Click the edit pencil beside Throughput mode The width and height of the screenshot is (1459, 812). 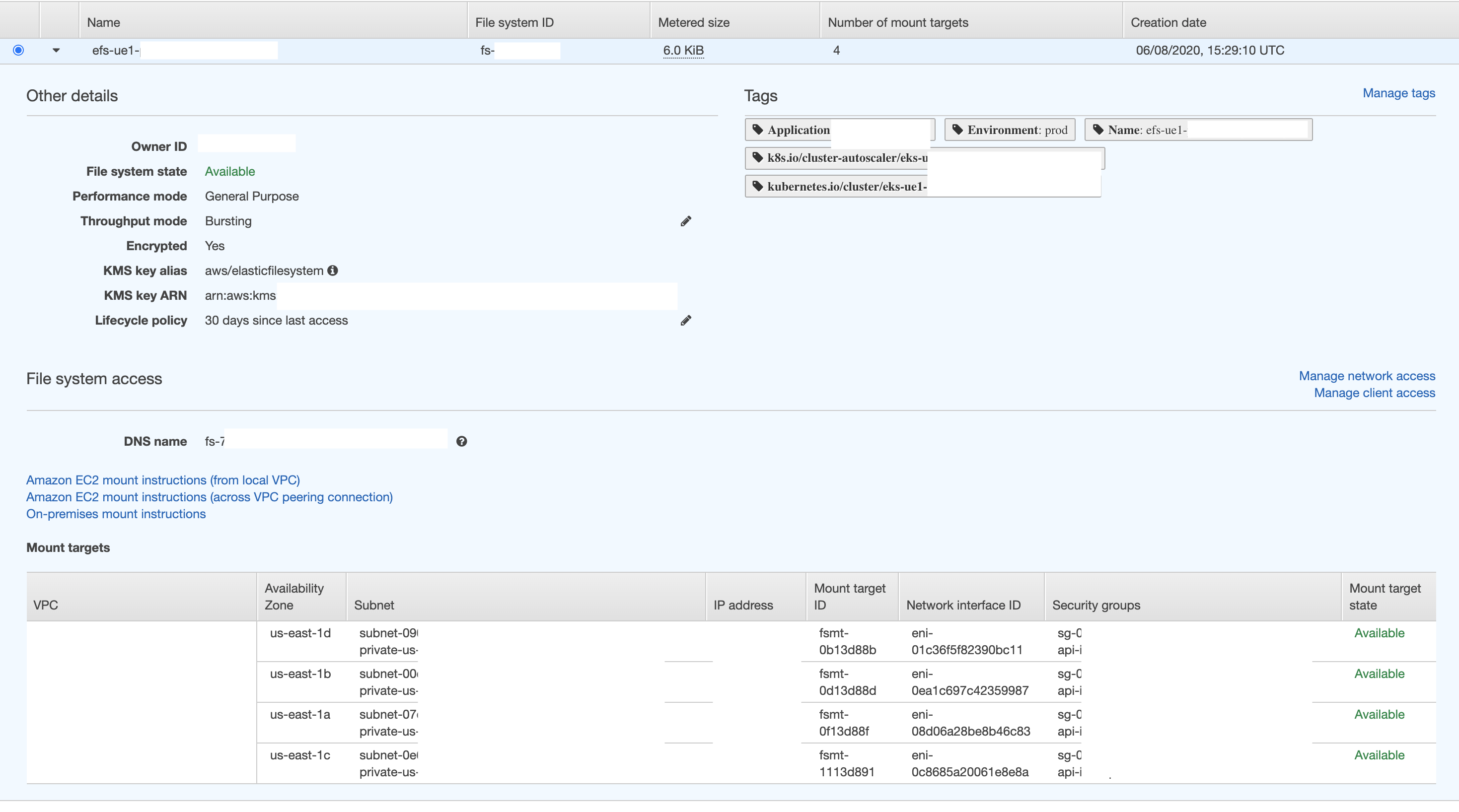tap(686, 221)
